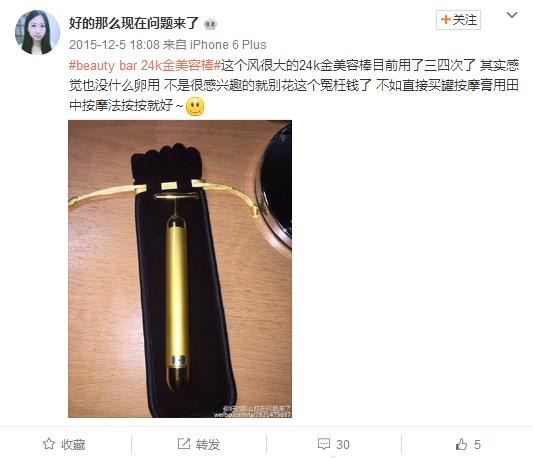Image resolution: width=533 pixels, height=458 pixels.
Task: Open hashtag beauty bar 24k金美容棒
Action: 145,65
